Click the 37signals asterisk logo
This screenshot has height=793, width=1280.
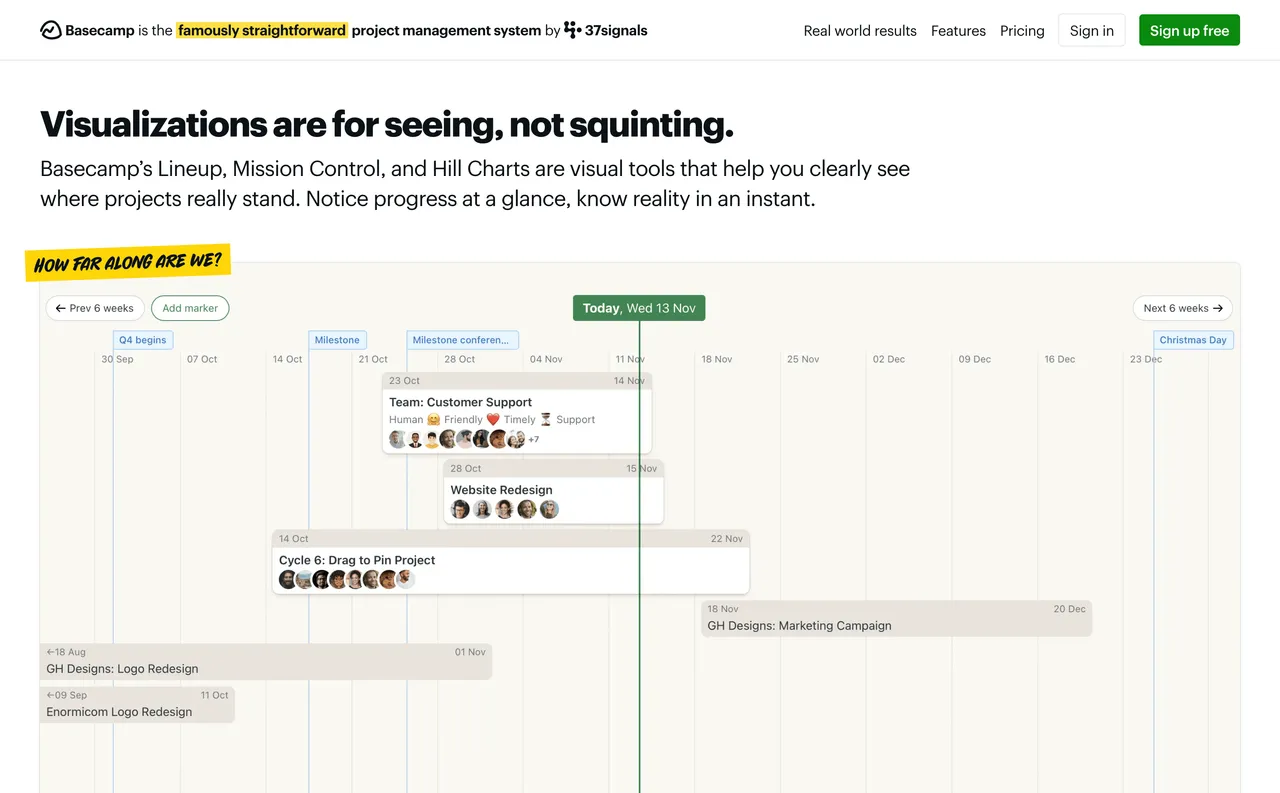[x=572, y=30]
